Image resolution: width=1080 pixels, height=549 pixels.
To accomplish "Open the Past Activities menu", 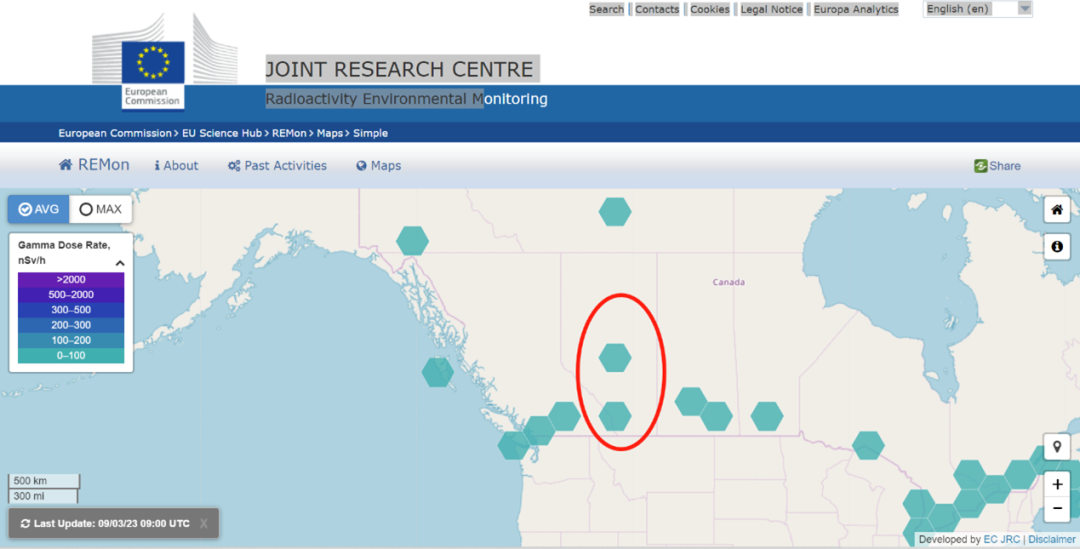I will coord(277,165).
